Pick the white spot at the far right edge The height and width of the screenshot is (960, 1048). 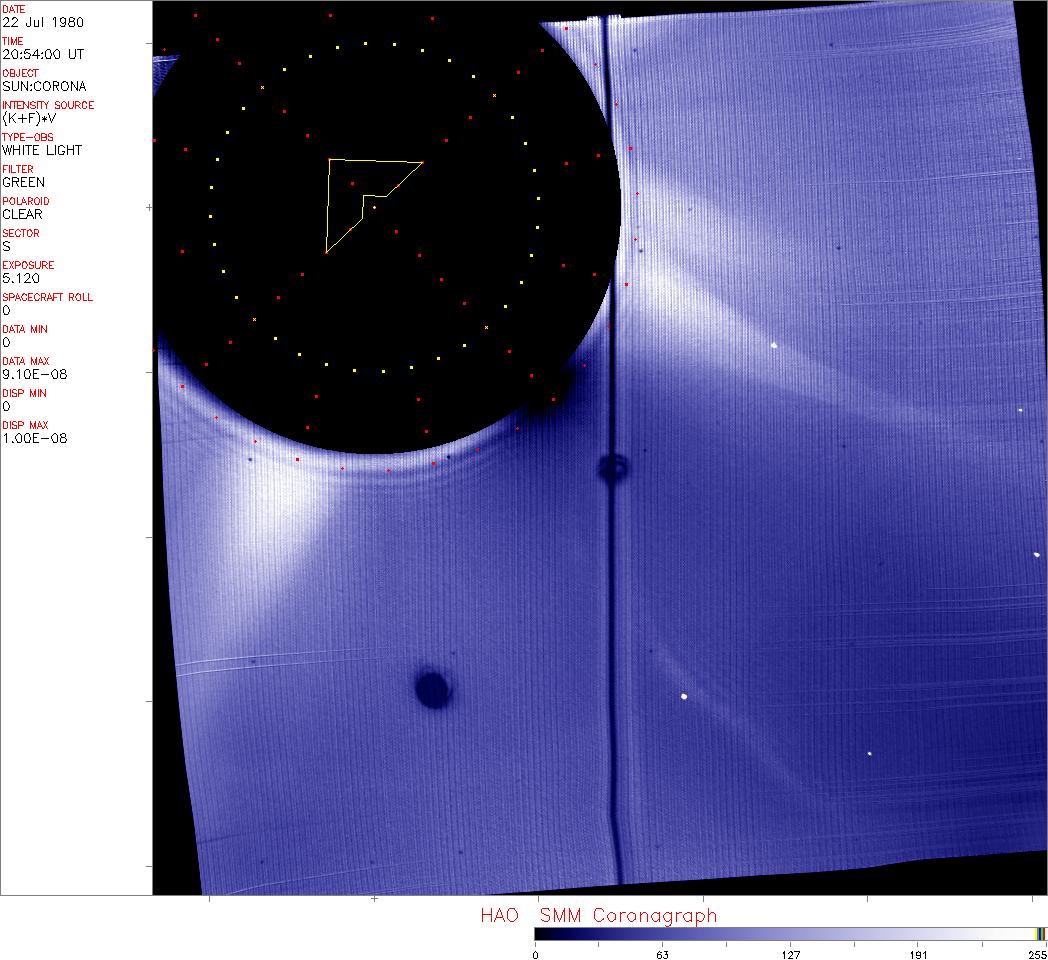(x=1036, y=554)
